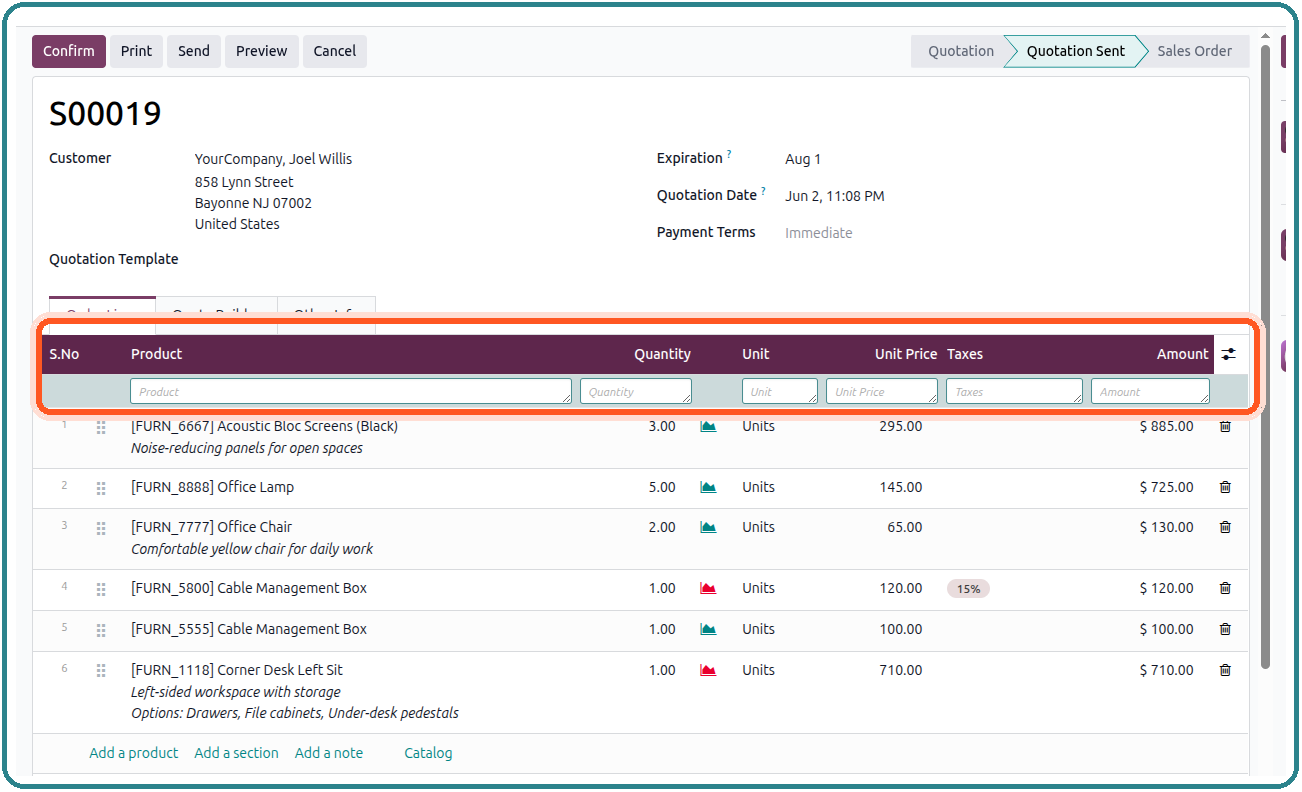Click drag handle on FURN_5800 row

coord(101,590)
